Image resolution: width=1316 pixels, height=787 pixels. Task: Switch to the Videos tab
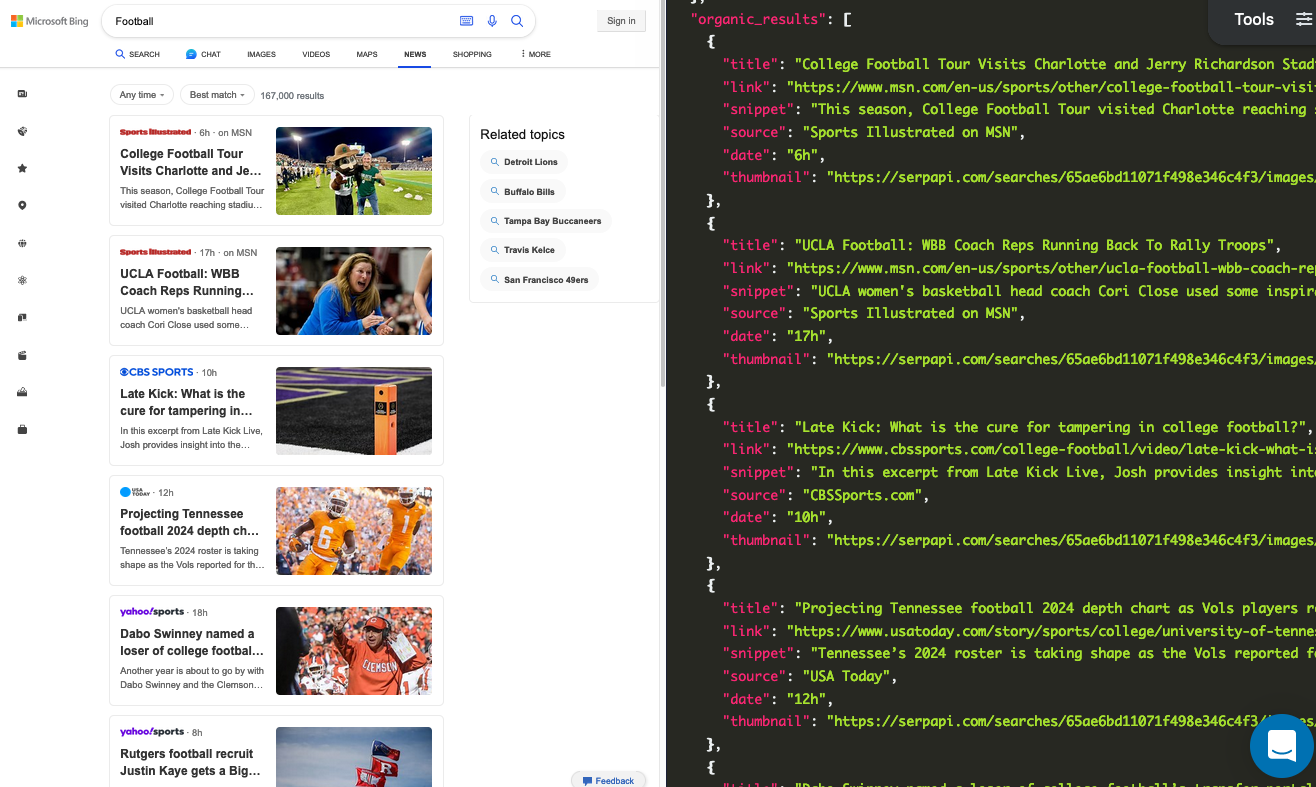[x=316, y=54]
